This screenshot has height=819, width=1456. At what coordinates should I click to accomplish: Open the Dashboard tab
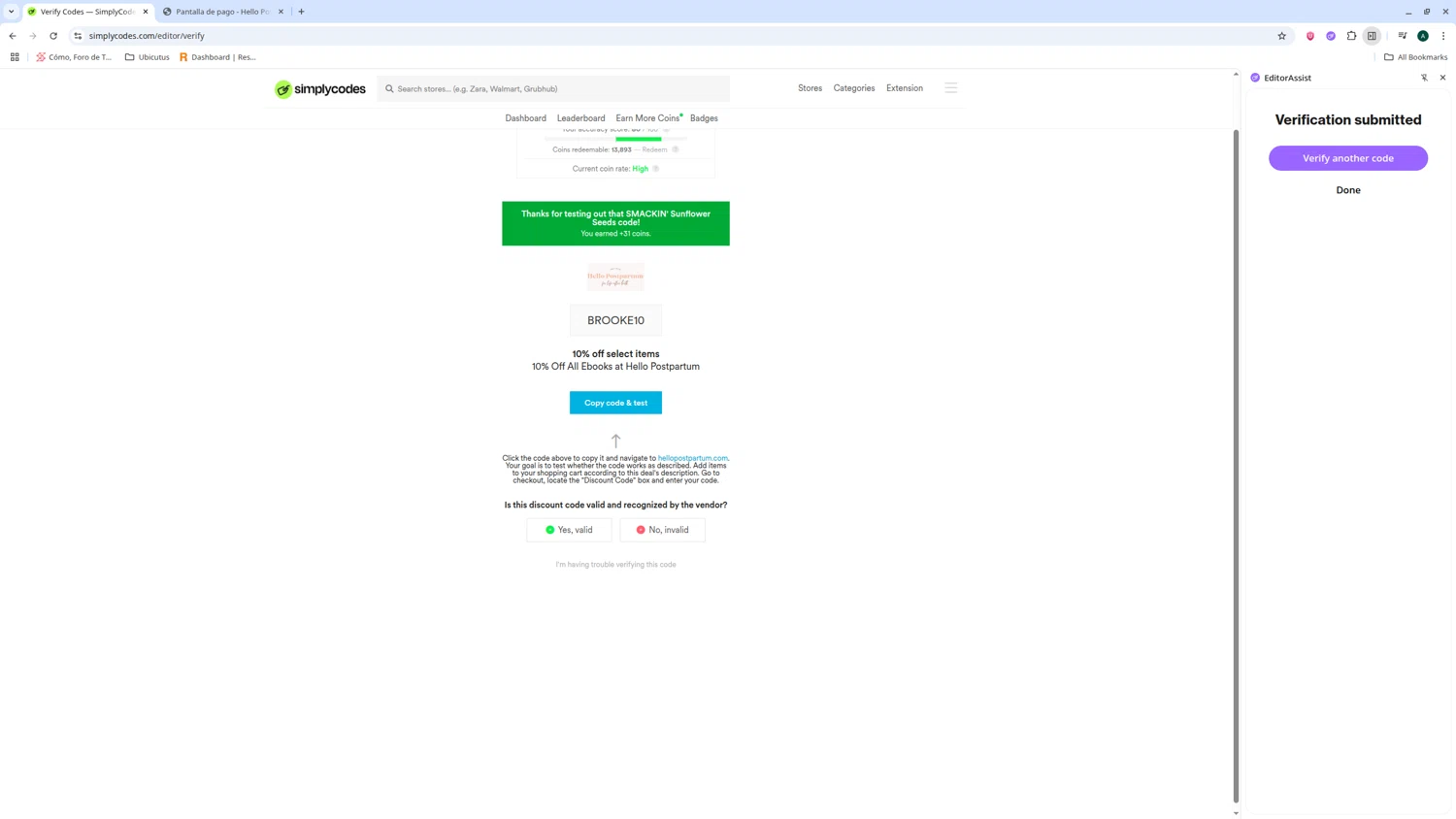(525, 118)
